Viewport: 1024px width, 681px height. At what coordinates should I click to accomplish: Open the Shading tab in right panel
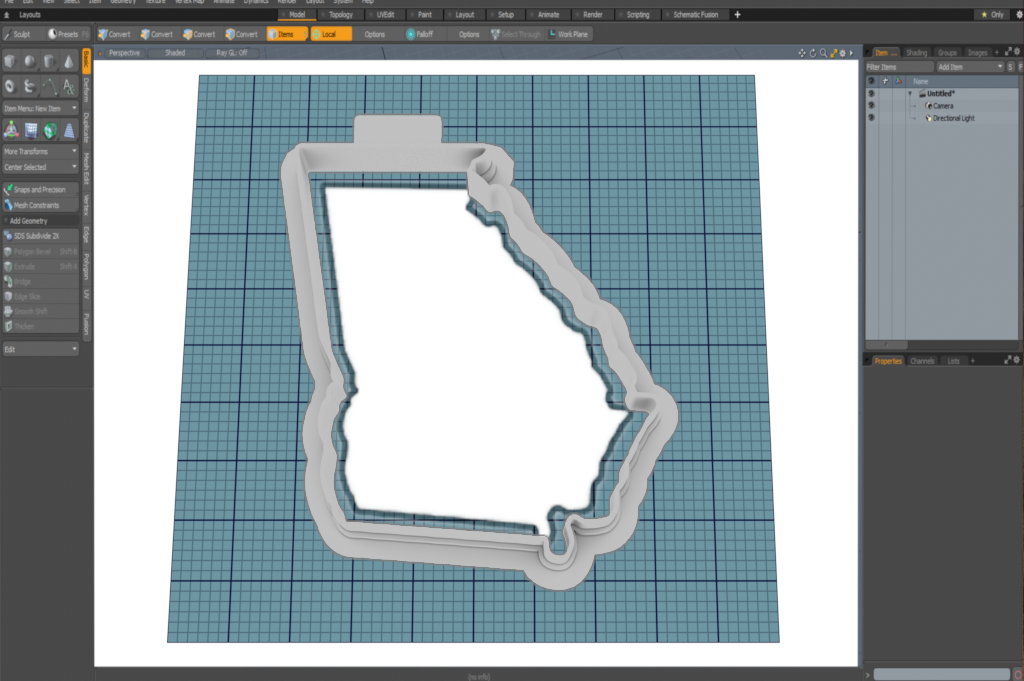click(x=916, y=52)
